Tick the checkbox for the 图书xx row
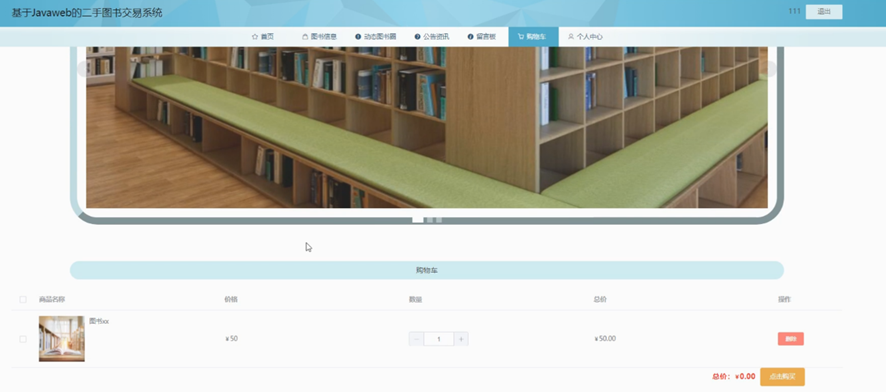The height and width of the screenshot is (392, 886). click(23, 339)
